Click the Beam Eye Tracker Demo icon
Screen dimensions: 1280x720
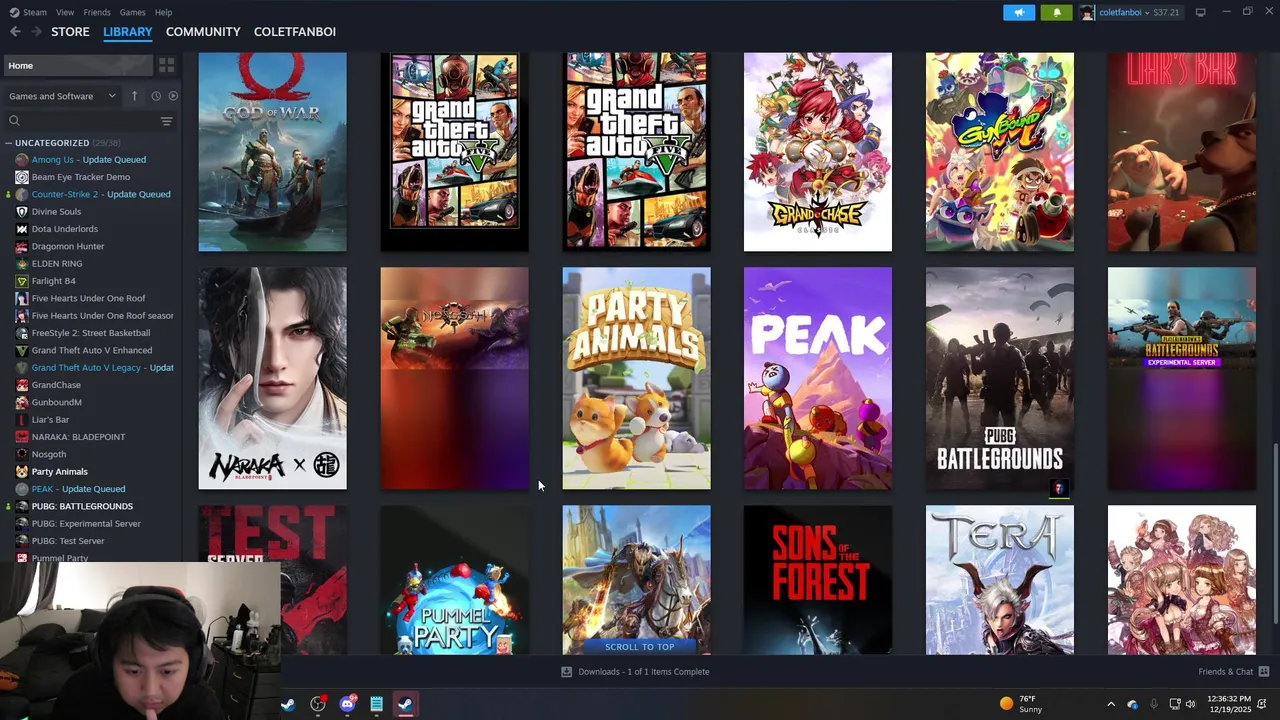[x=22, y=177]
